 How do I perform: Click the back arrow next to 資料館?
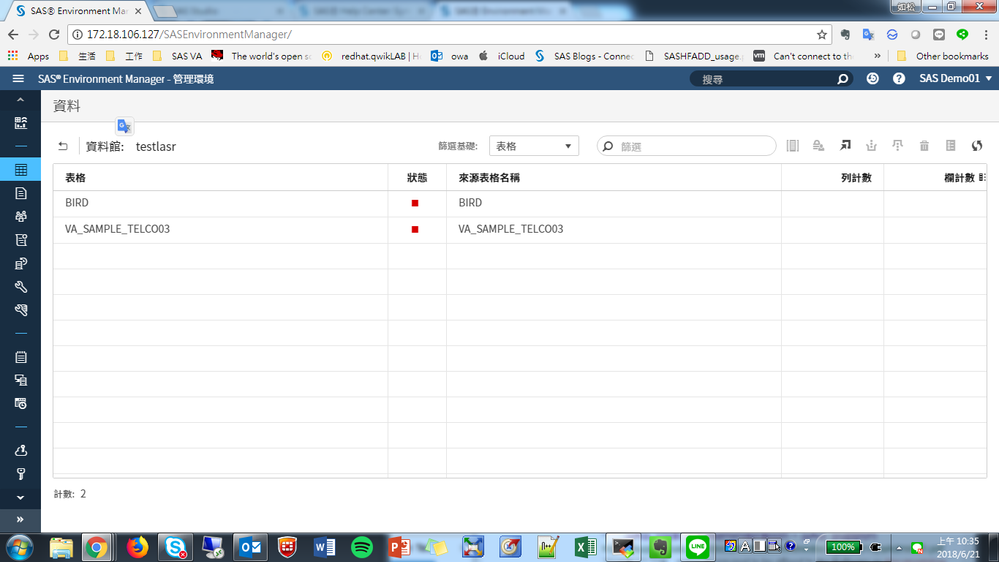62,146
